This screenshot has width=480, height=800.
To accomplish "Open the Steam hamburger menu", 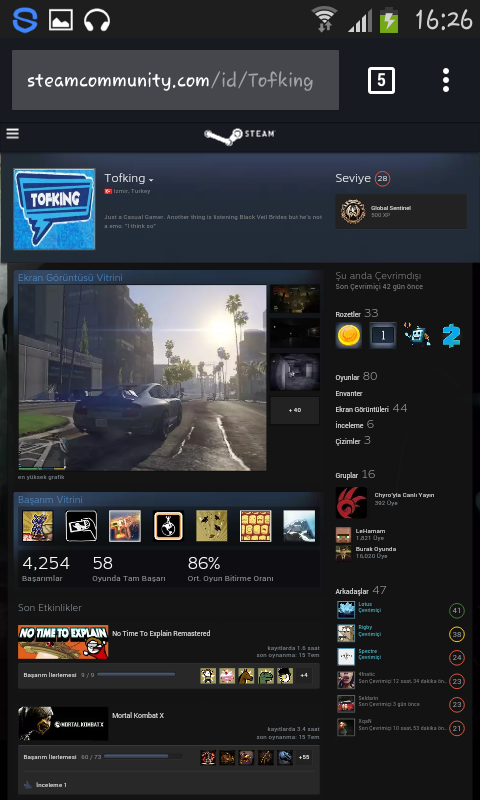I will pyautogui.click(x=12, y=134).
